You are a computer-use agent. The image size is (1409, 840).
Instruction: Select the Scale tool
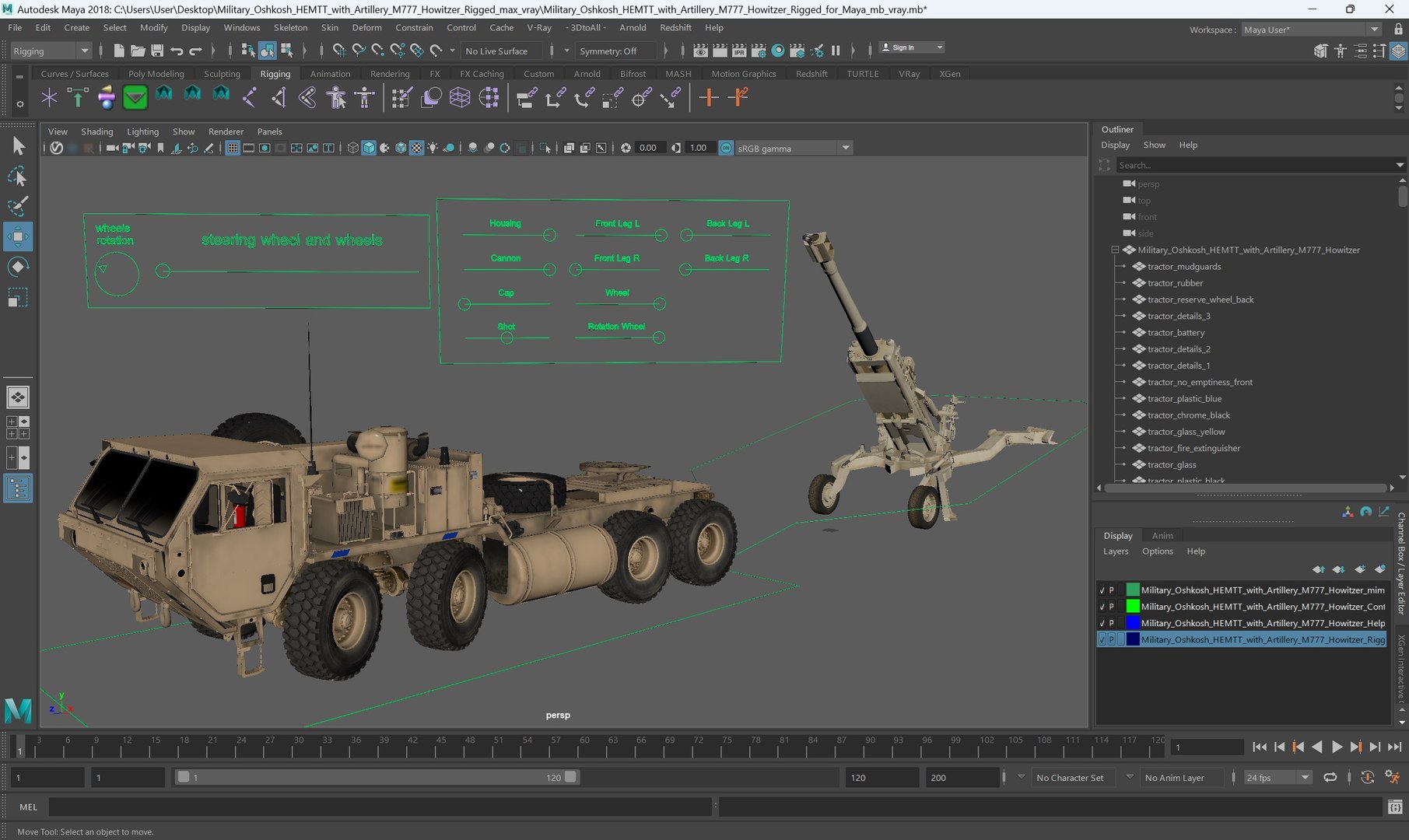click(17, 297)
